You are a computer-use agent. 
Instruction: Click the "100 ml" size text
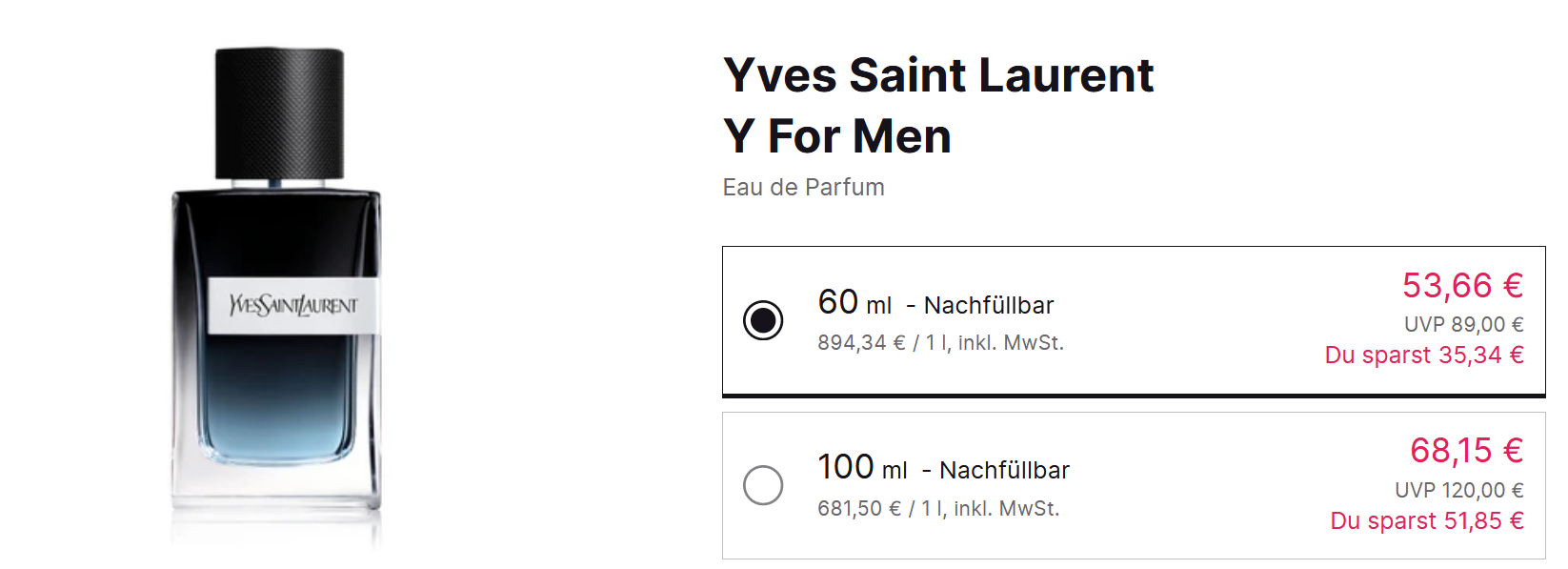[x=862, y=468]
